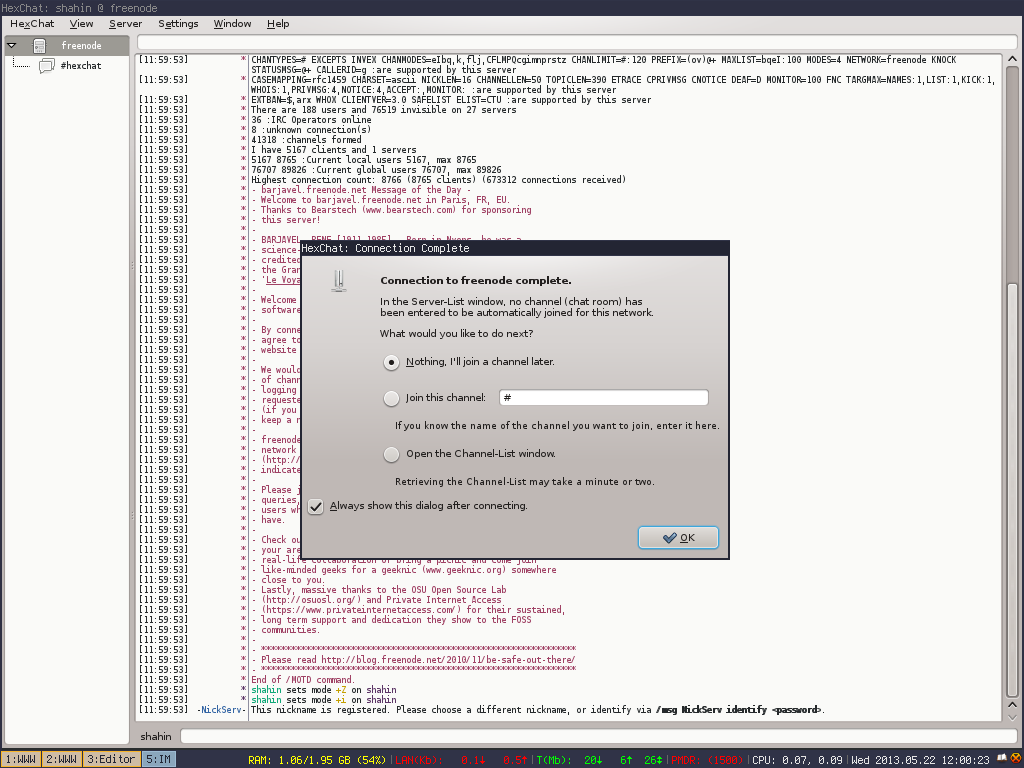Select 'Open the Channel-List window' option
The width and height of the screenshot is (1024, 768).
[x=391, y=454]
